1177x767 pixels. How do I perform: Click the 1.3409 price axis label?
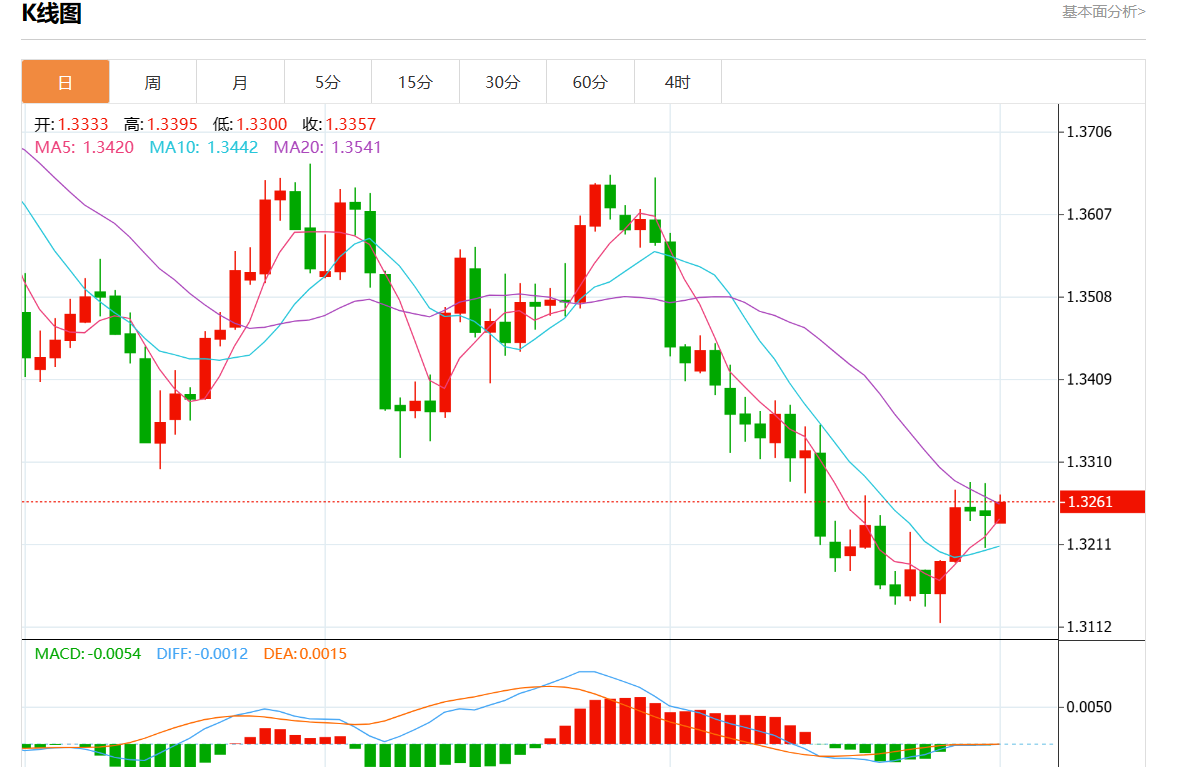[1089, 380]
